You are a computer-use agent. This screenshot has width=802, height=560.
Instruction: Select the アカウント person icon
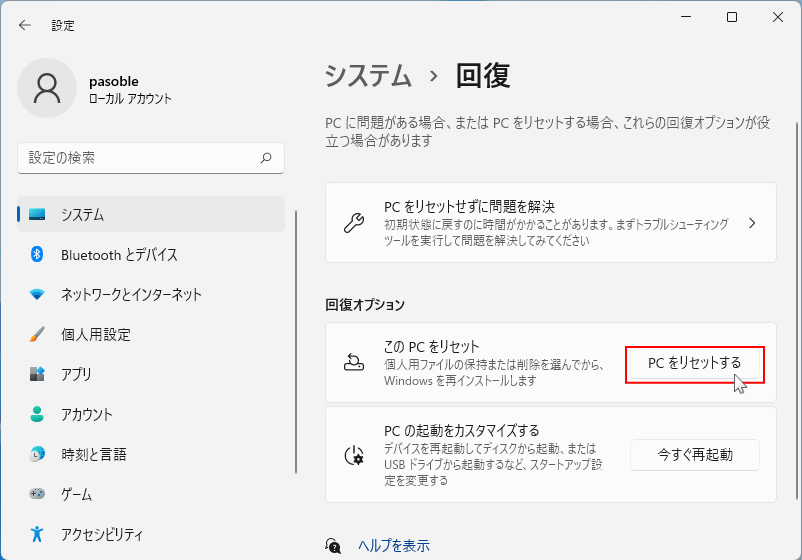[x=37, y=414]
